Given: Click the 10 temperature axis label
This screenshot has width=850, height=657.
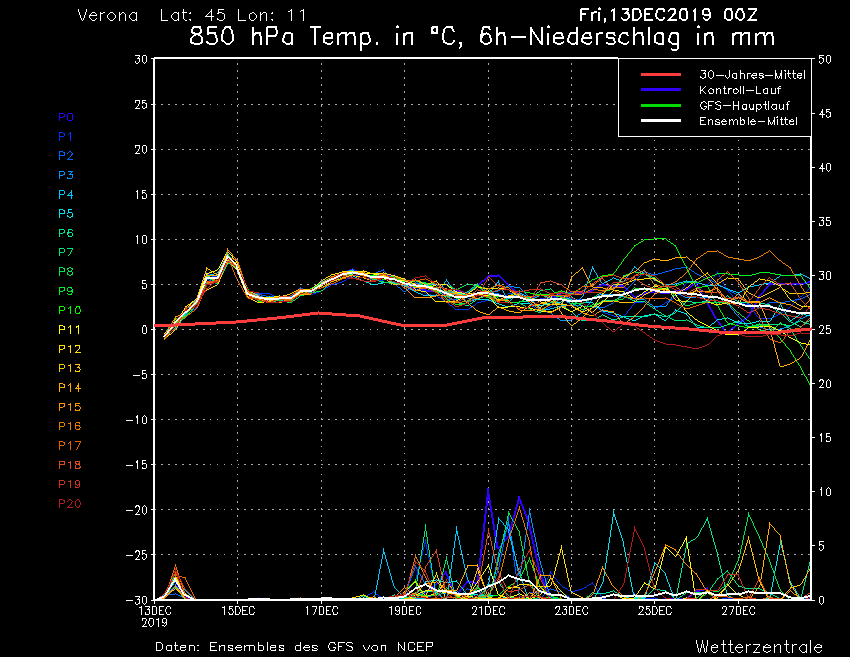Looking at the screenshot, I should point(141,240).
